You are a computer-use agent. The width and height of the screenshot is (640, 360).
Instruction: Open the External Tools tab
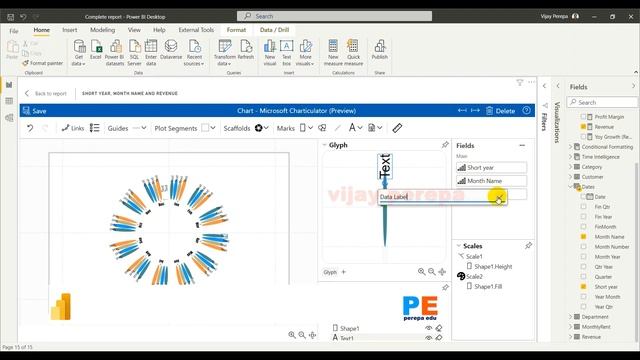[196, 30]
